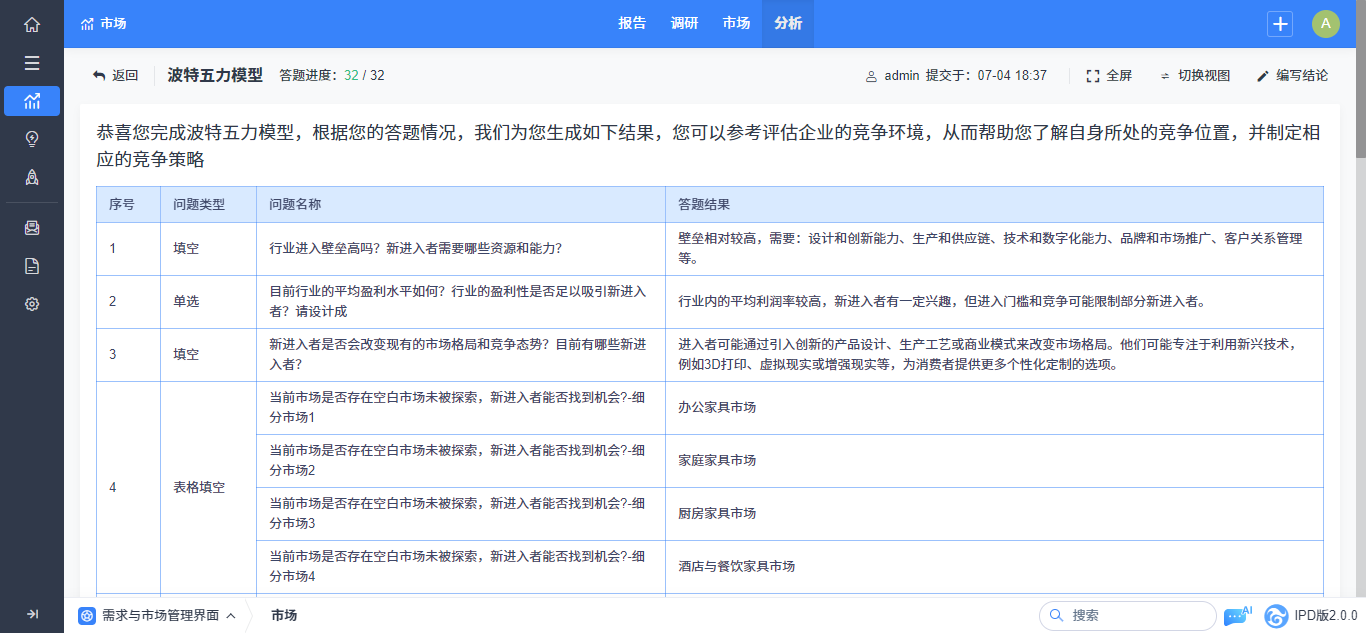Expand the sidebar with arrow icon
Screen dimensions: 1366x633
point(32,614)
